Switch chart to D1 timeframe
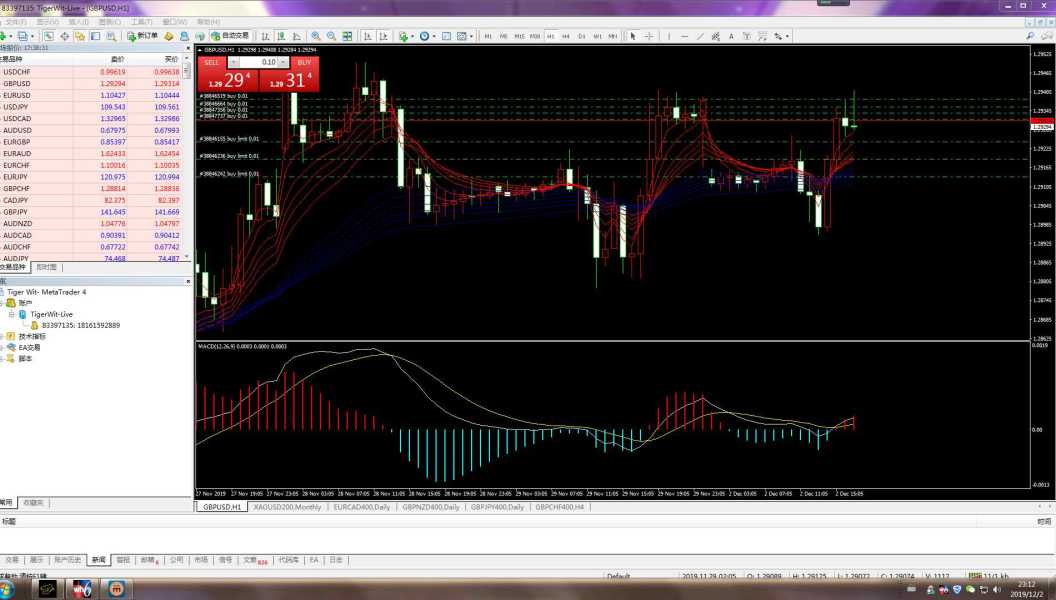The width and height of the screenshot is (1056, 600). [x=582, y=36]
